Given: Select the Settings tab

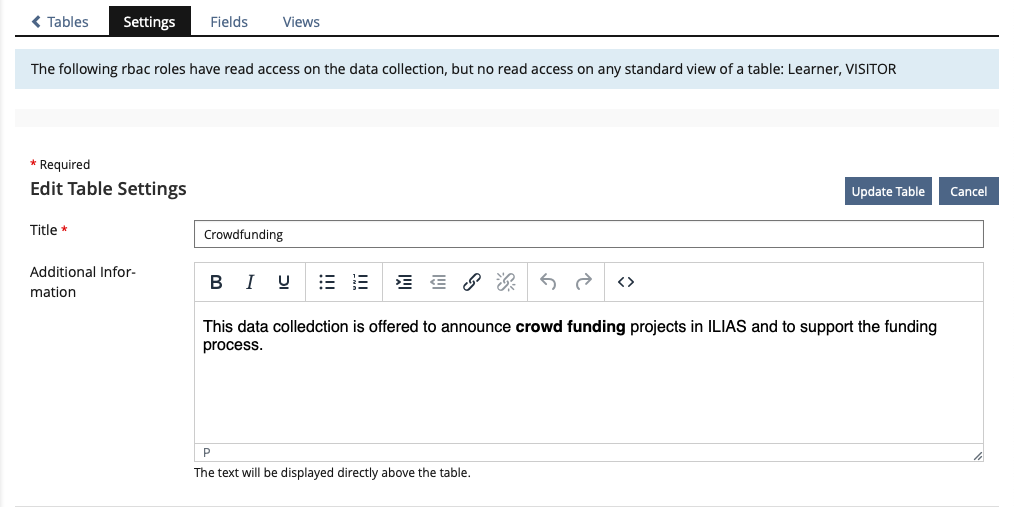Looking at the screenshot, I should tap(149, 21).
